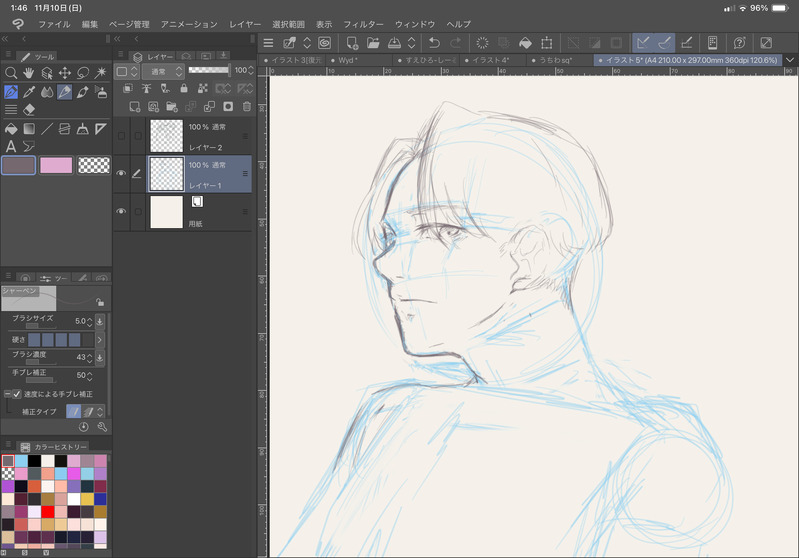Select the Eyedropper tool
This screenshot has height=558, width=799.
29,92
